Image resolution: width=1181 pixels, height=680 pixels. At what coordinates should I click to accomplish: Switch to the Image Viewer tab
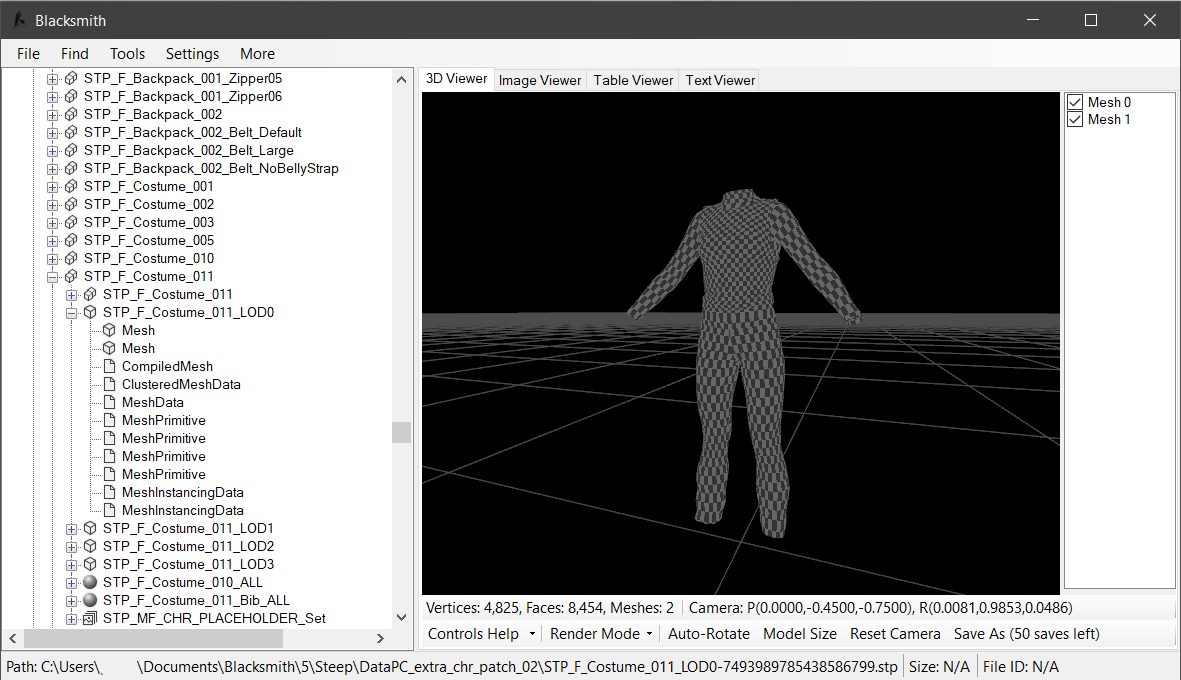(539, 80)
